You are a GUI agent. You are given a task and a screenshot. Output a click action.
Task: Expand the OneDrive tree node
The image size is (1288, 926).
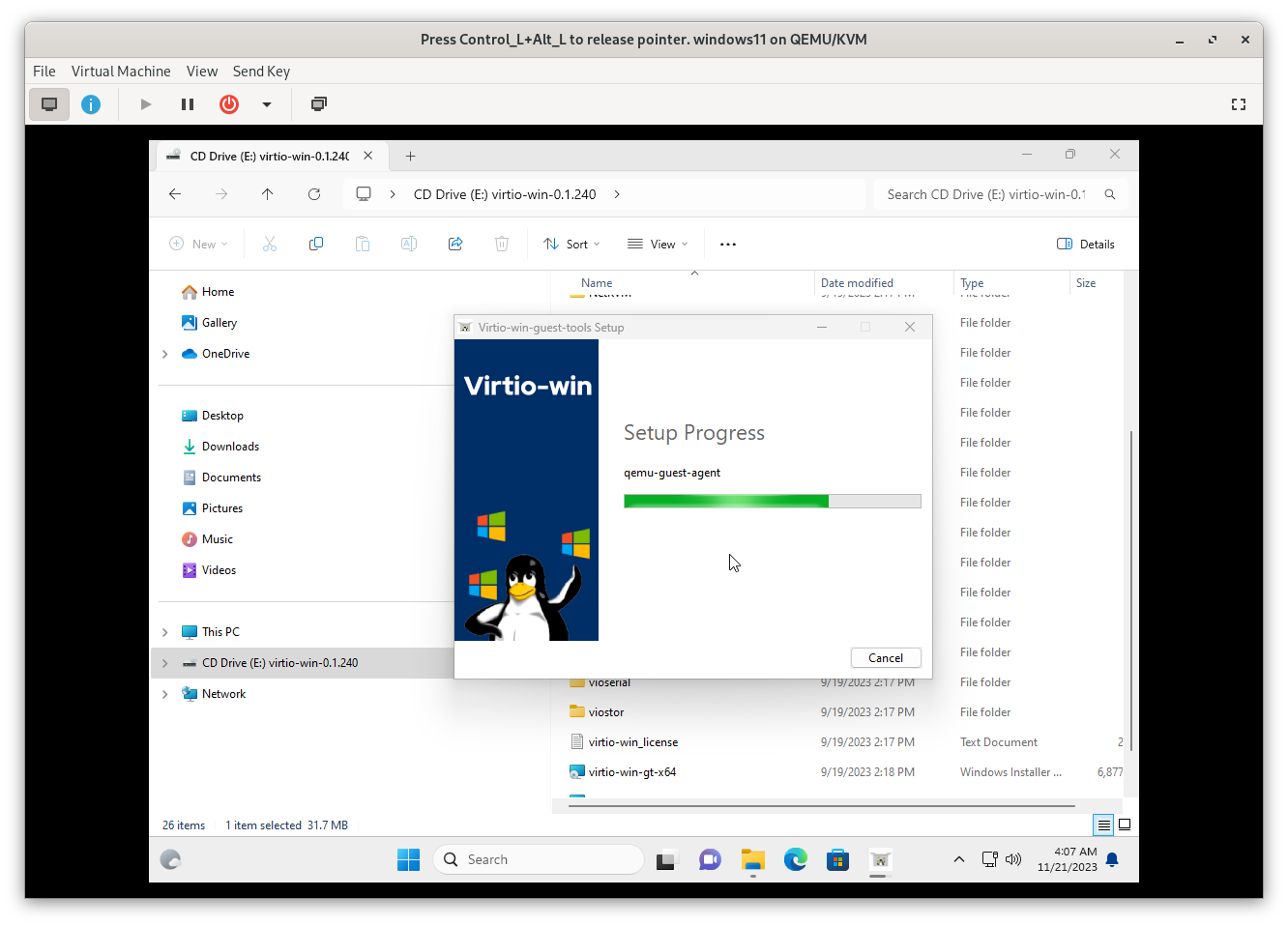click(x=165, y=354)
